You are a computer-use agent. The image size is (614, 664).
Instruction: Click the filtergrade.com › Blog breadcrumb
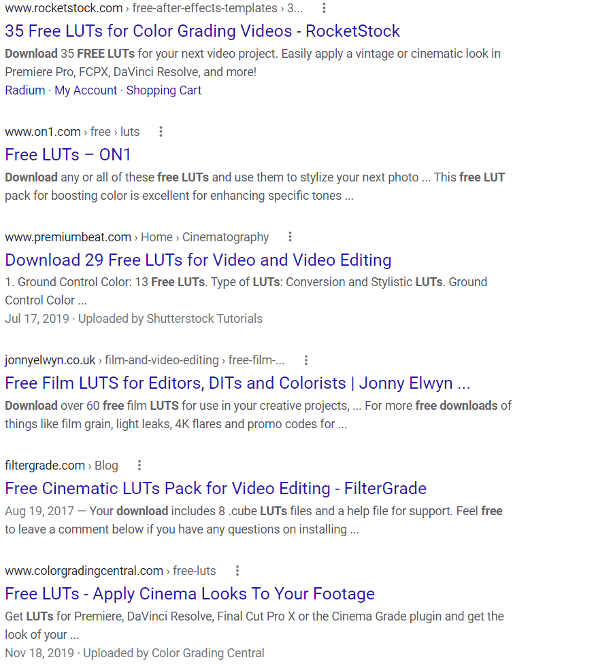tap(61, 465)
